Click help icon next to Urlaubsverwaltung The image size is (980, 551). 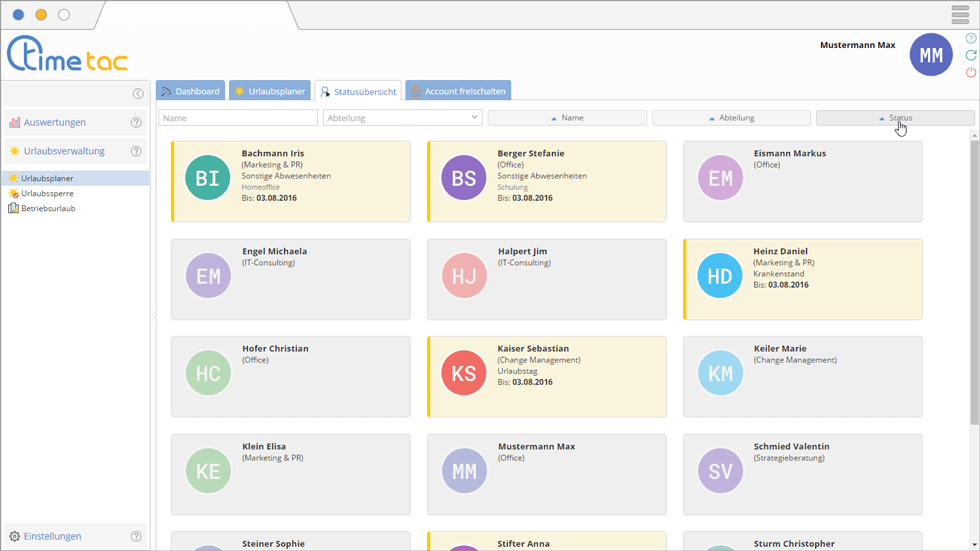point(136,151)
